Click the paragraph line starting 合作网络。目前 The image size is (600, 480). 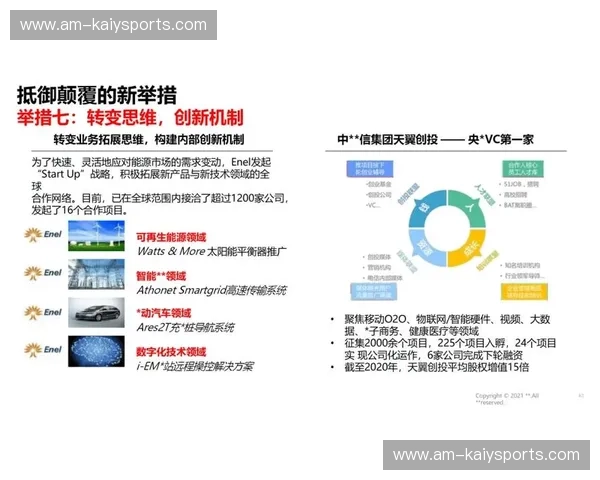[160, 198]
